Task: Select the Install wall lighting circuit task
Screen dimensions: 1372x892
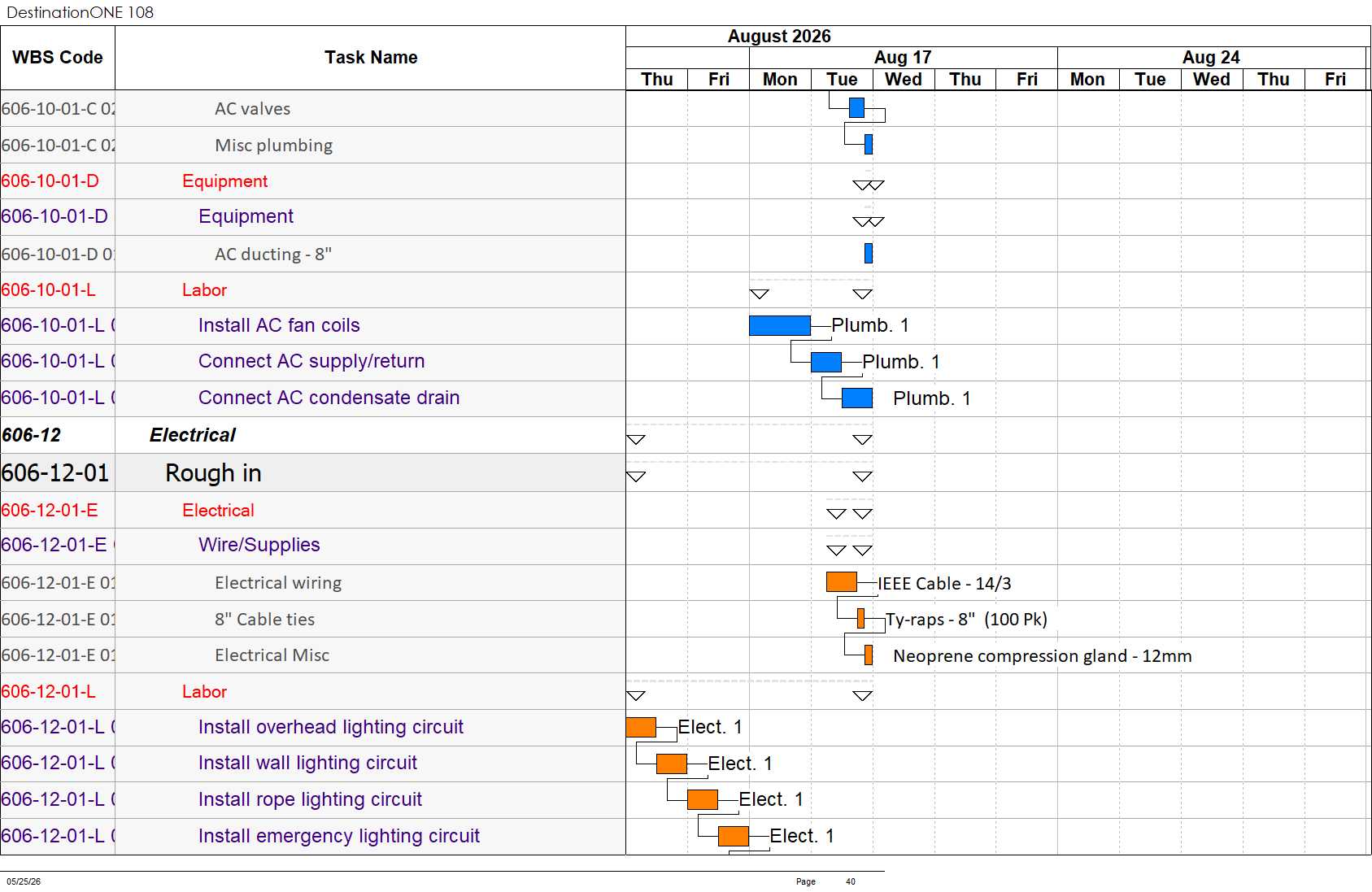Action: point(307,763)
